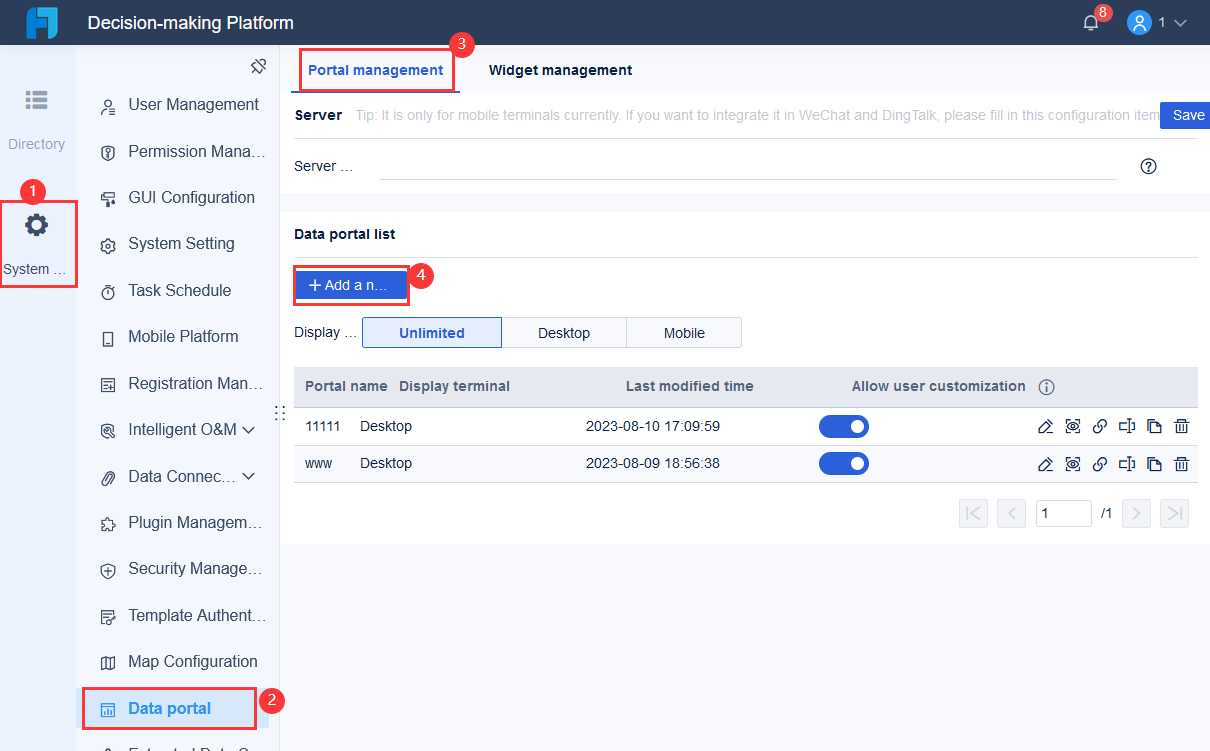Disable user customization for portal 11111
The height and width of the screenshot is (751, 1210).
pos(844,426)
